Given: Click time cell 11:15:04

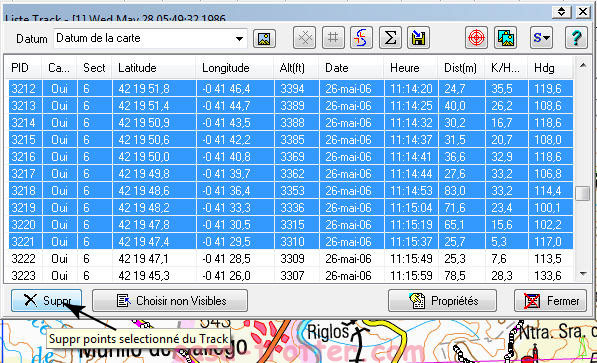Looking at the screenshot, I should 411,208.
